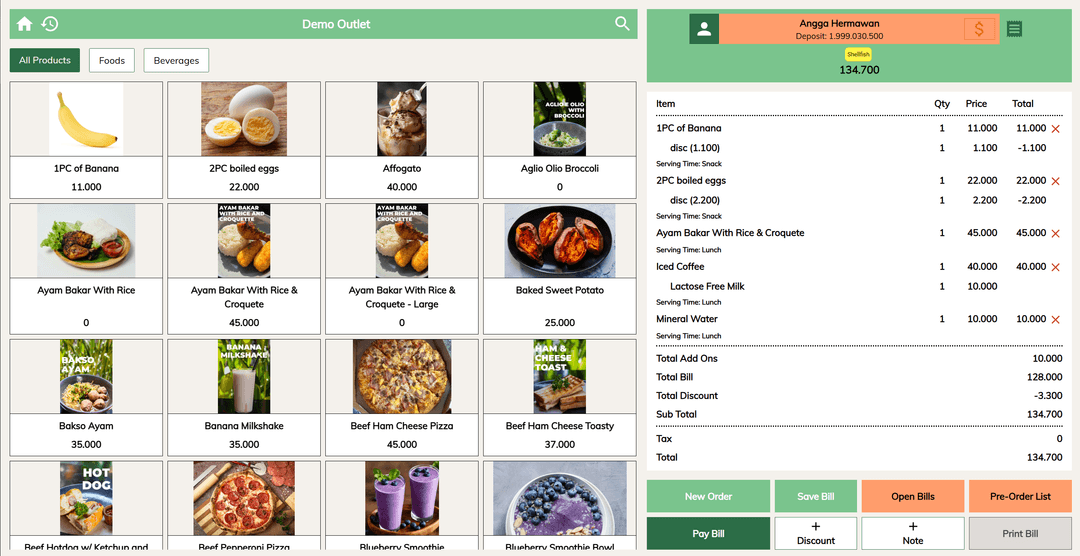Remove Mineral Water line item
Image resolution: width=1080 pixels, height=556 pixels.
(1055, 320)
